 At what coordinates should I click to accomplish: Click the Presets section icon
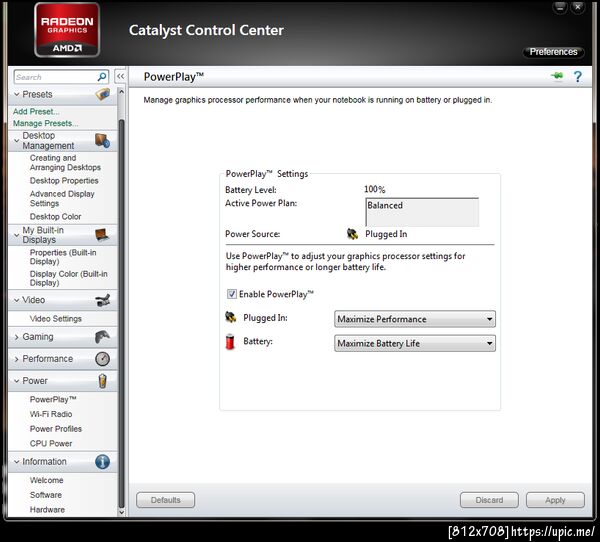(x=102, y=94)
